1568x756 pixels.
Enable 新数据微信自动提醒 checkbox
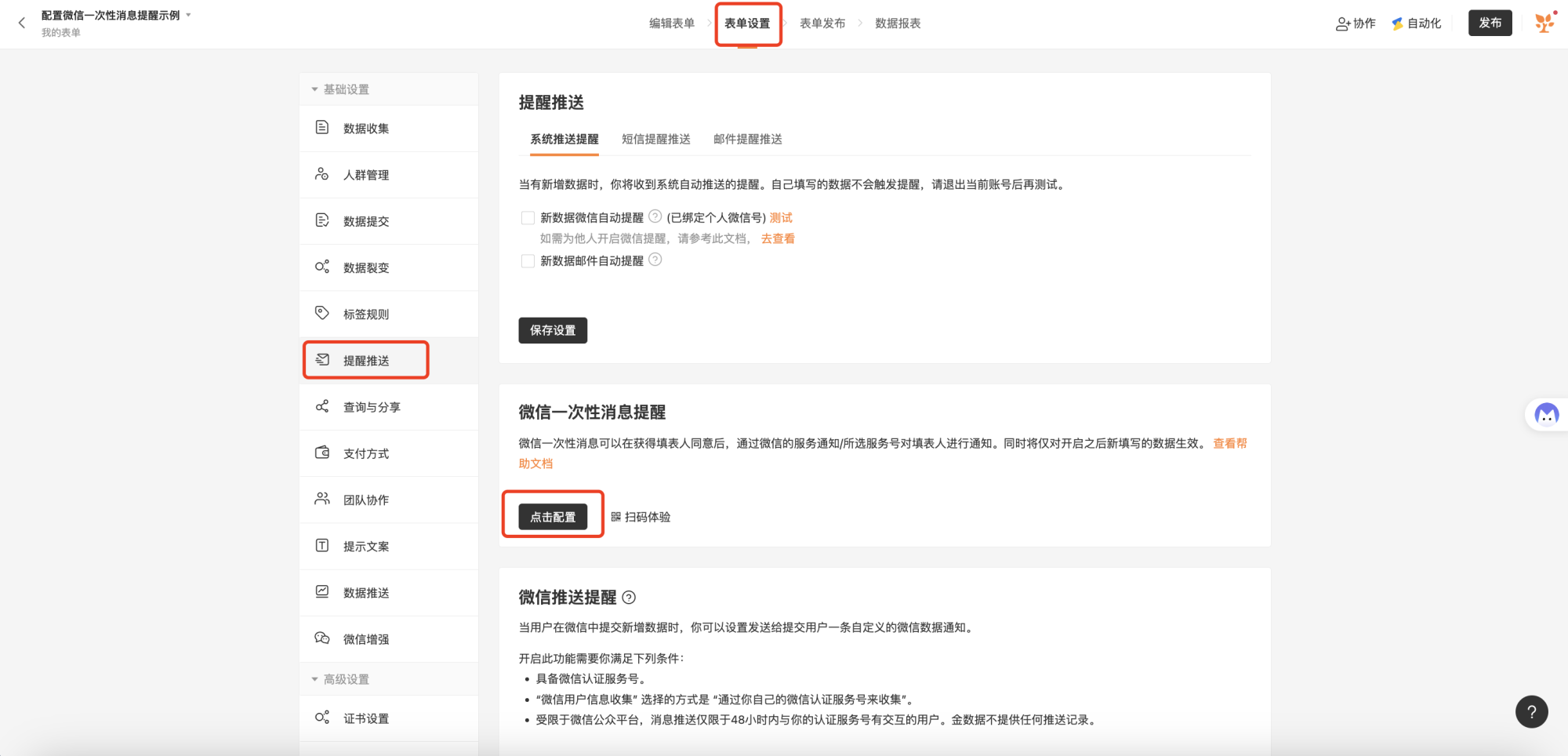(528, 218)
